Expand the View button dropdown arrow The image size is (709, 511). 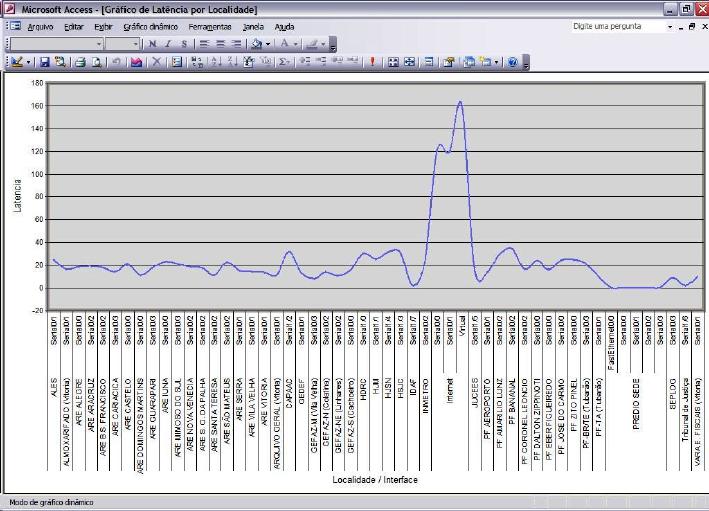(x=28, y=62)
